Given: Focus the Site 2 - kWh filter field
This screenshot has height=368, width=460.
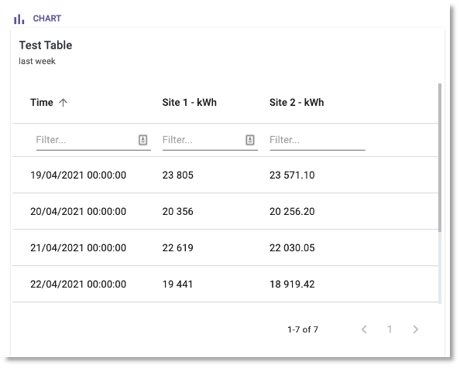Looking at the screenshot, I should pyautogui.click(x=317, y=140).
